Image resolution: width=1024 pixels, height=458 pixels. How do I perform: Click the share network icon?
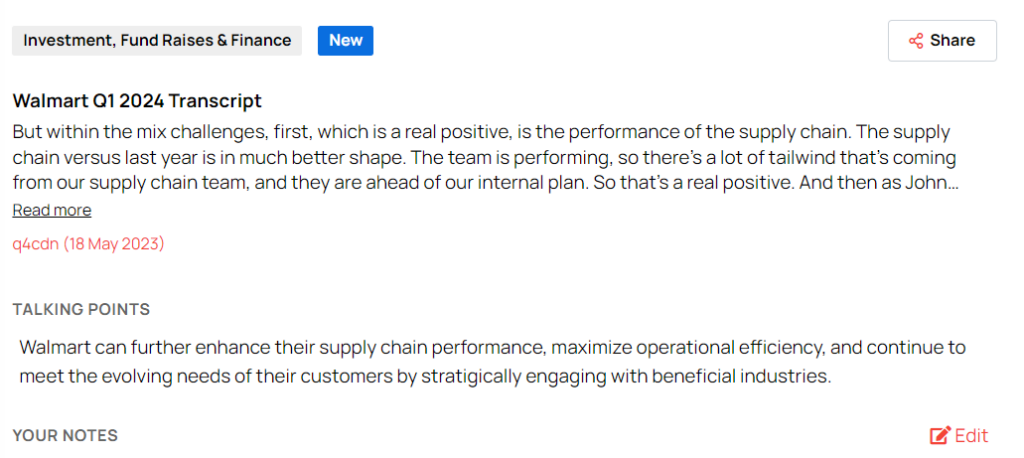(x=915, y=41)
